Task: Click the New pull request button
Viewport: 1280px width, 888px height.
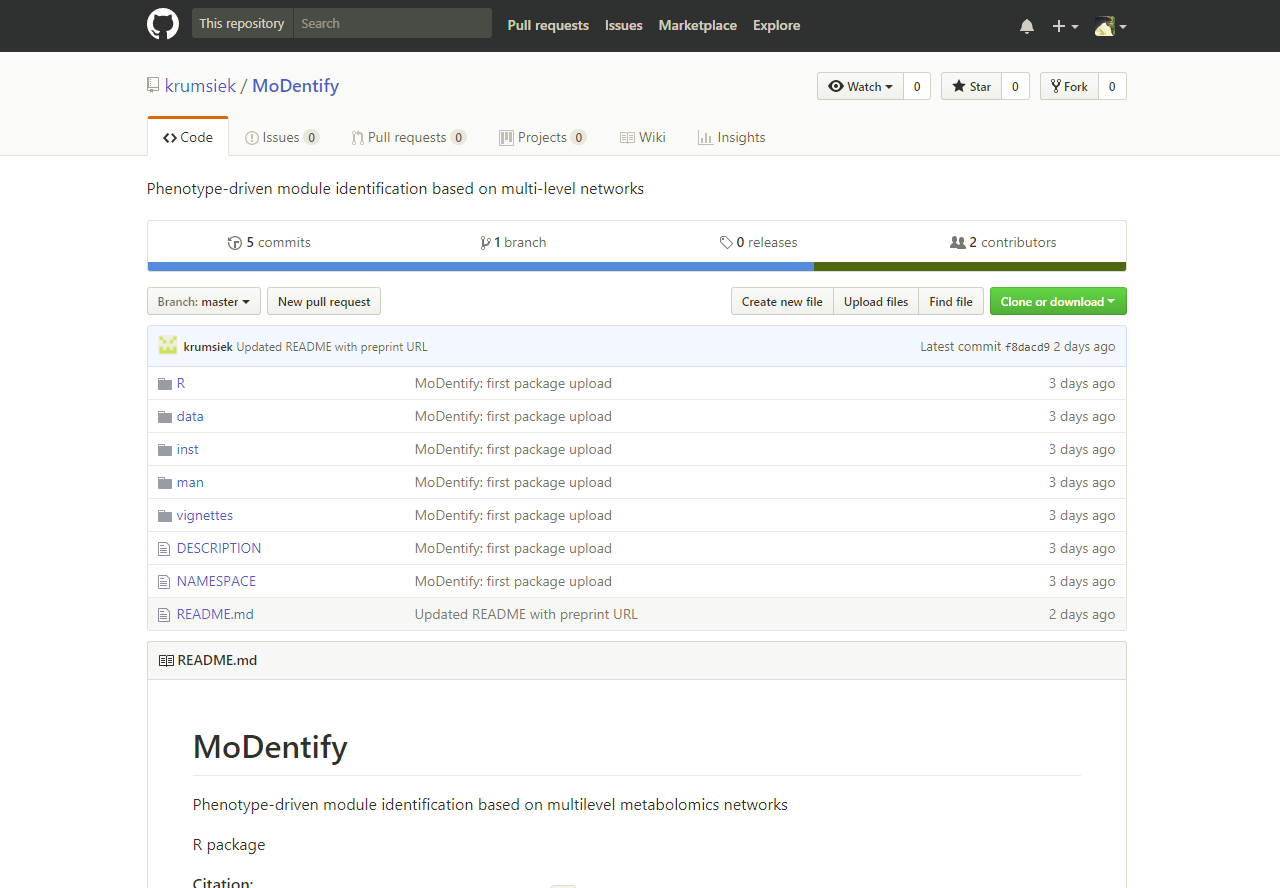Action: click(x=324, y=301)
